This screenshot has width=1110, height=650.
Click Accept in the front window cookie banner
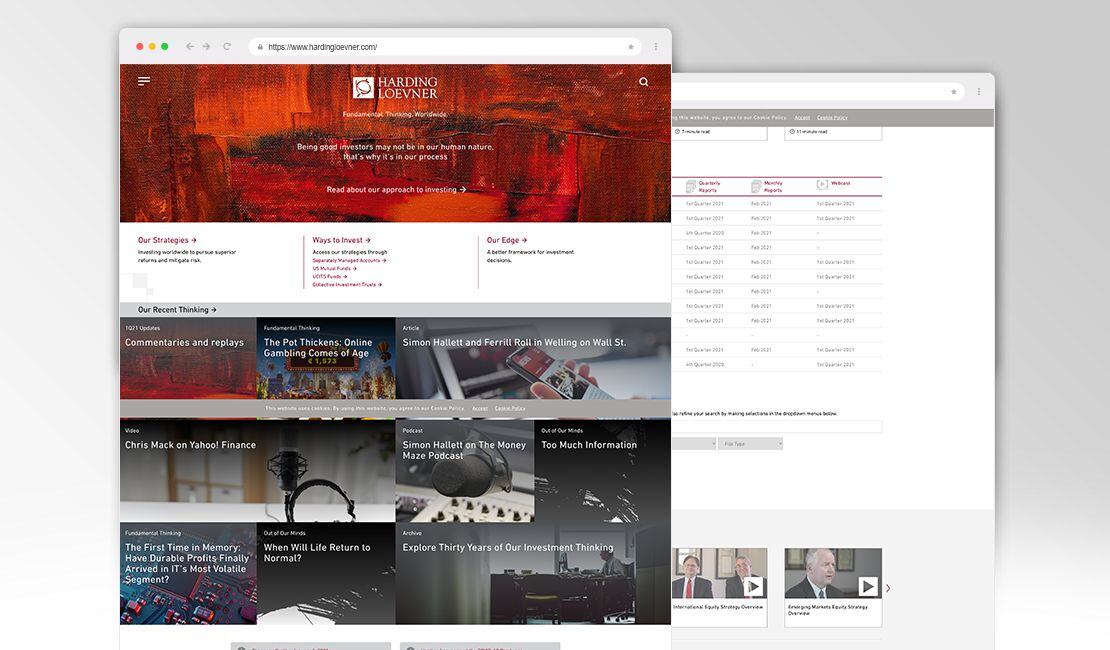coord(480,409)
